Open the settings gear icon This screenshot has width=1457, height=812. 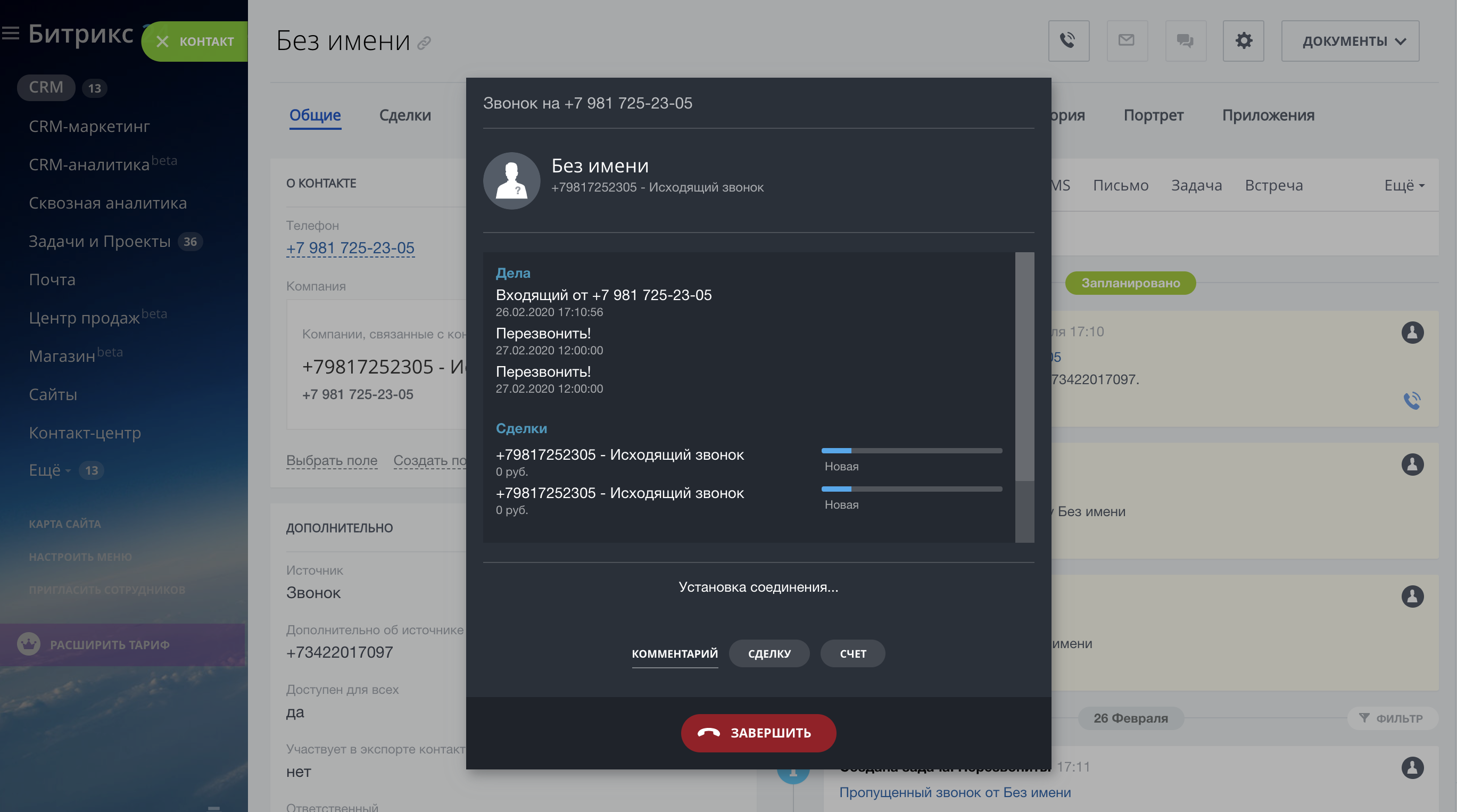1243,41
